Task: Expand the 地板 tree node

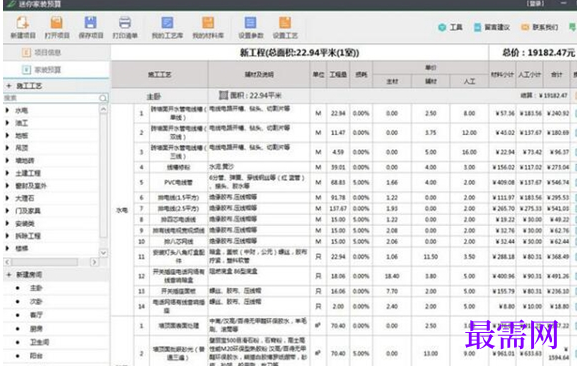Action: coord(7,135)
